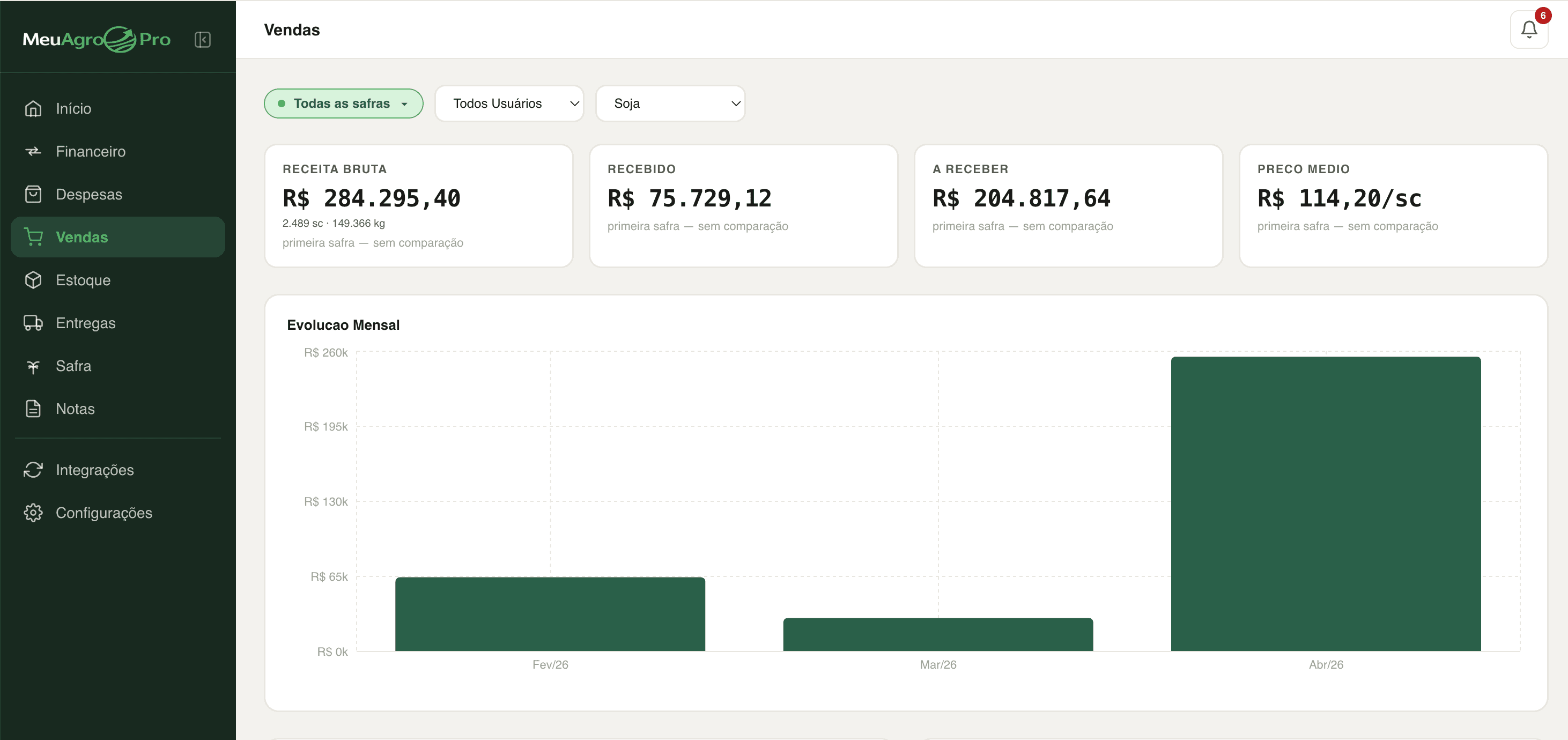Select the Estoque package icon
The height and width of the screenshot is (740, 1568).
click(33, 280)
